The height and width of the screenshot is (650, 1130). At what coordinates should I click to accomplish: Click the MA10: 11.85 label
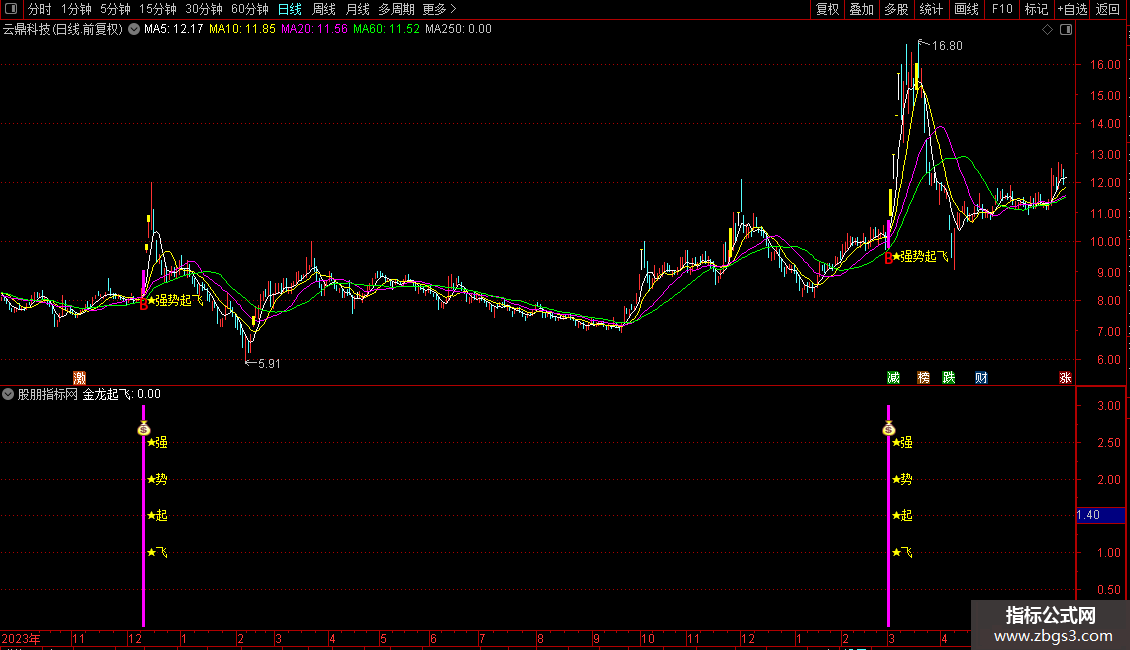pyautogui.click(x=242, y=30)
